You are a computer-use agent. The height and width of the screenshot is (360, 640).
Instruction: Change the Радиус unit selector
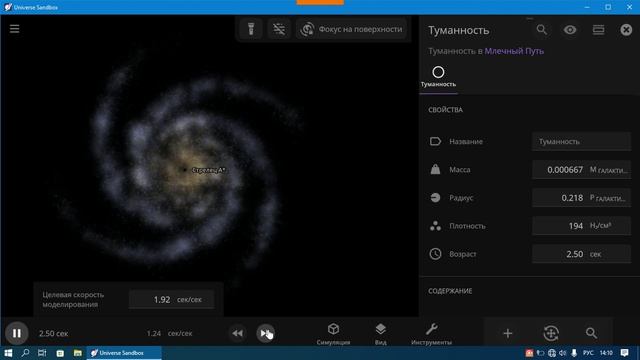608,198
